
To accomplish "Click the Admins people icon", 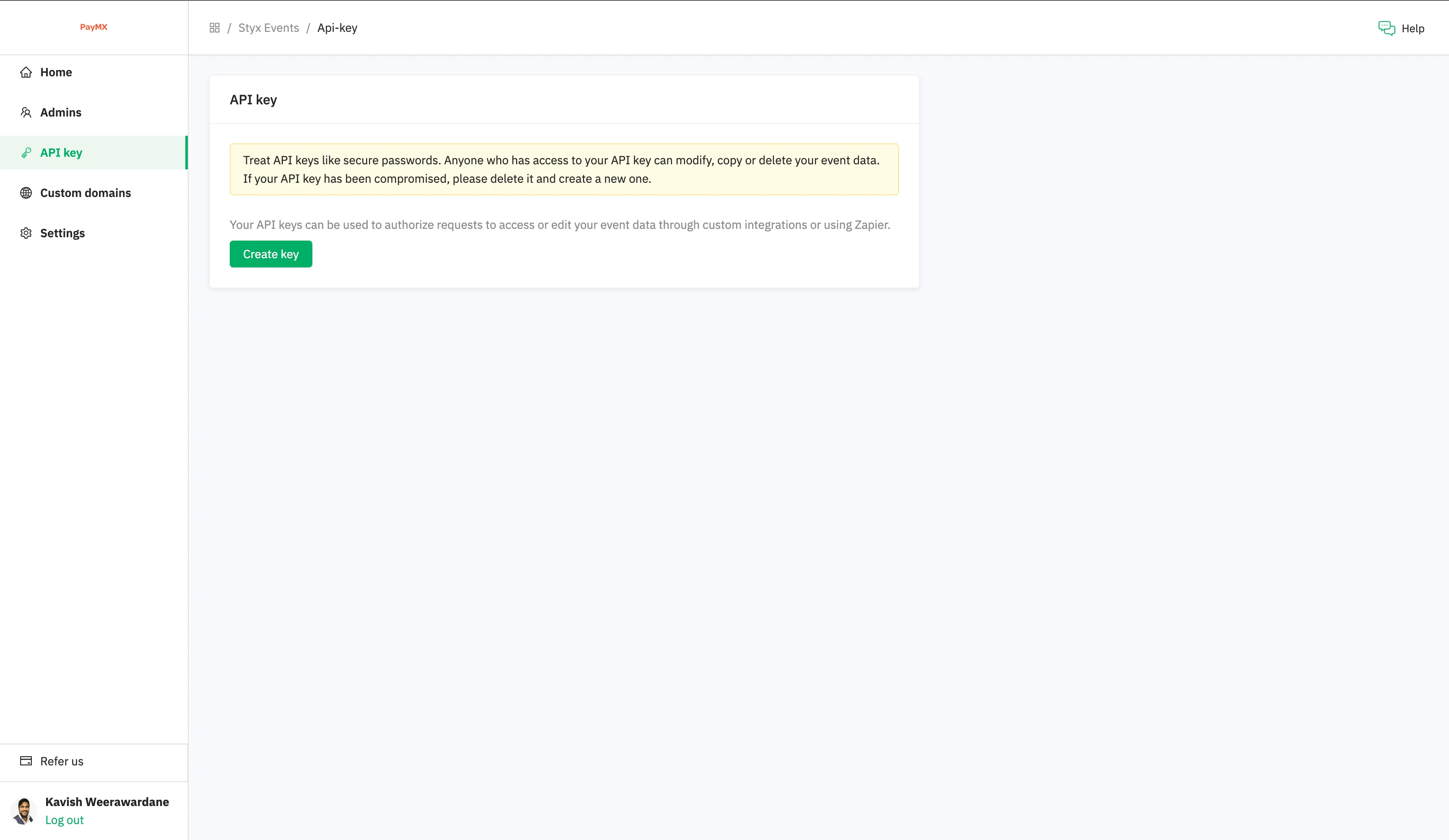I will tap(26, 112).
